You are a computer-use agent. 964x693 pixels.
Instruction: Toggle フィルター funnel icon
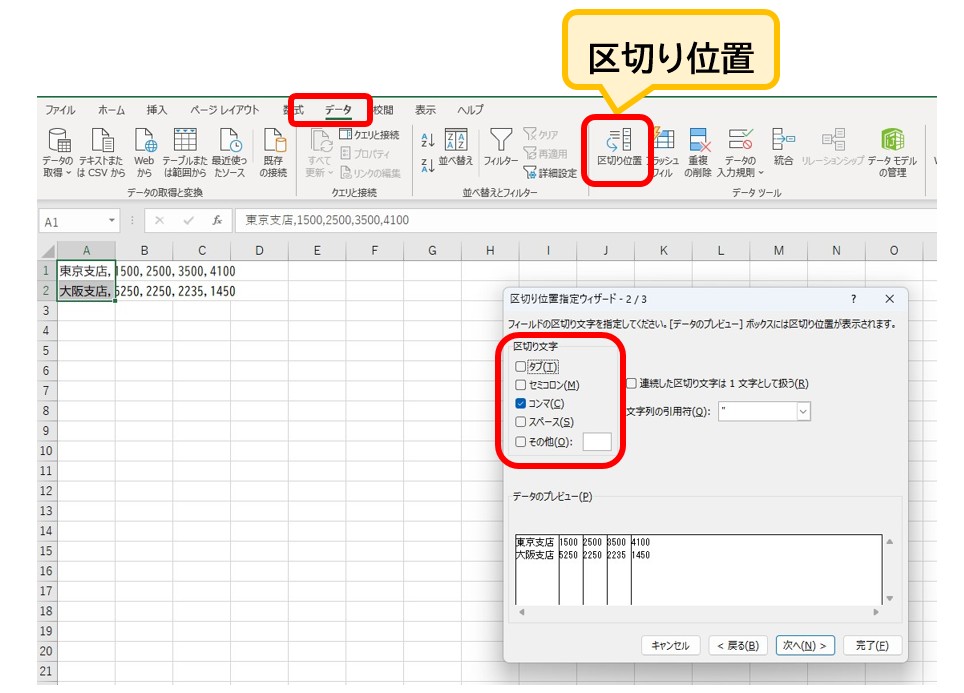coord(500,139)
